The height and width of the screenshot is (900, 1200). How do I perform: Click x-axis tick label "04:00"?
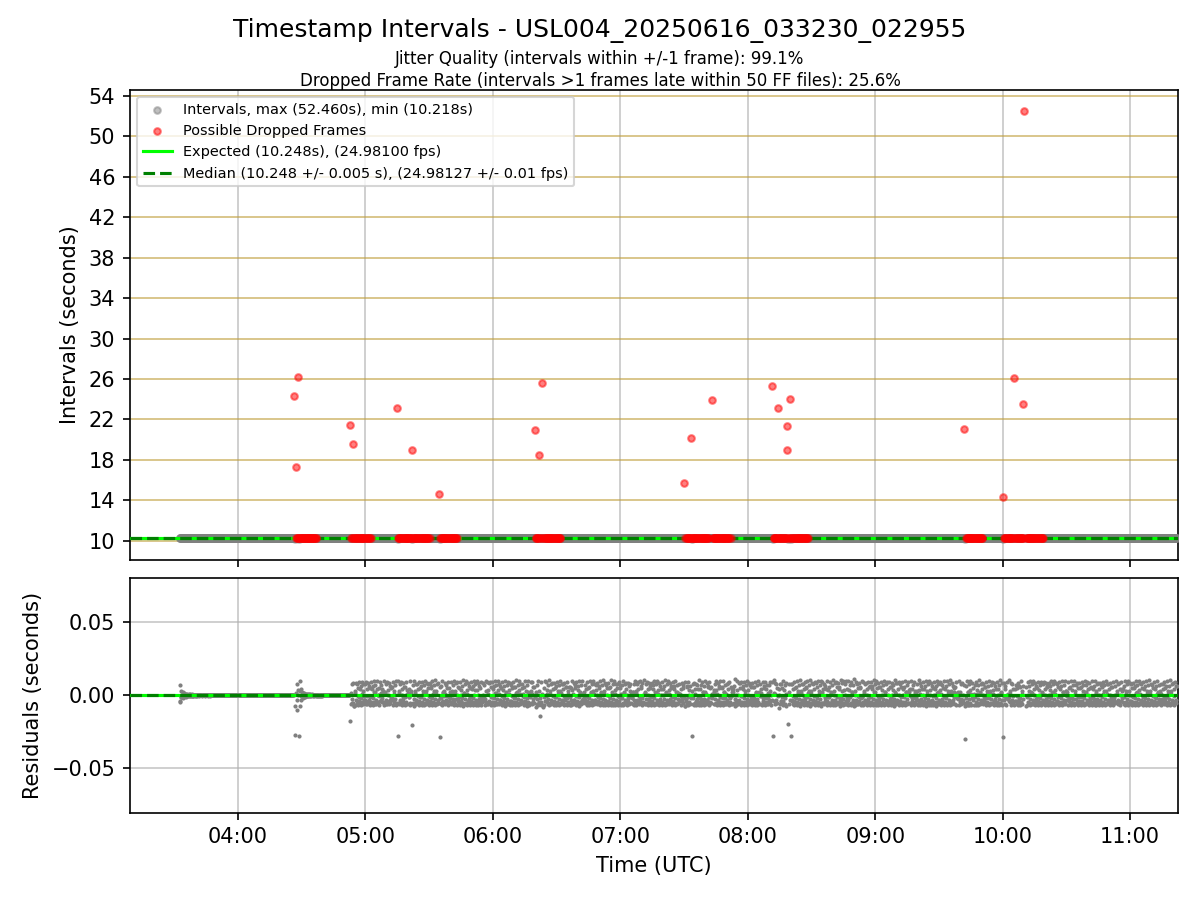click(238, 838)
